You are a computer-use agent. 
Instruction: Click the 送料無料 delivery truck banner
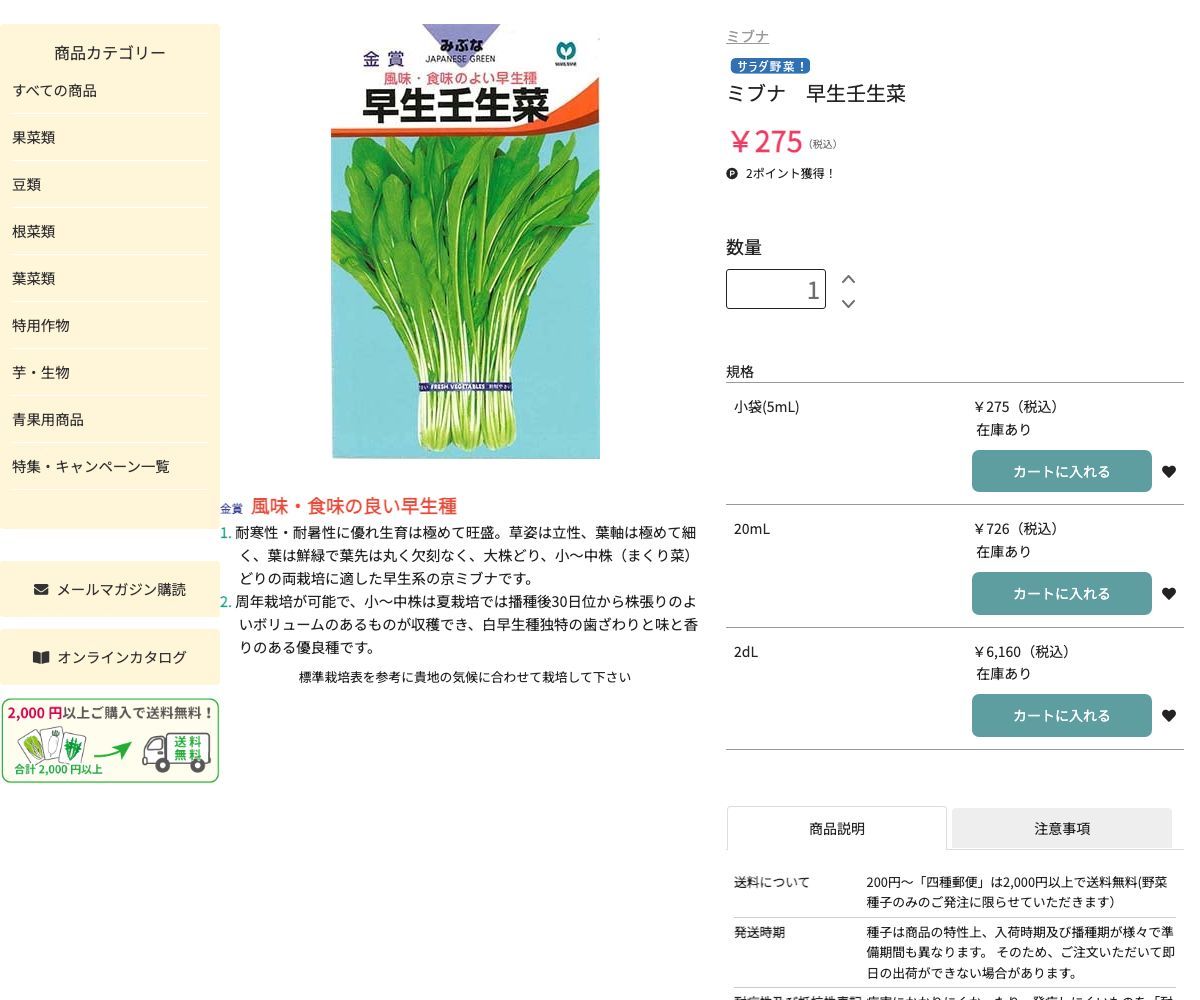[x=110, y=740]
